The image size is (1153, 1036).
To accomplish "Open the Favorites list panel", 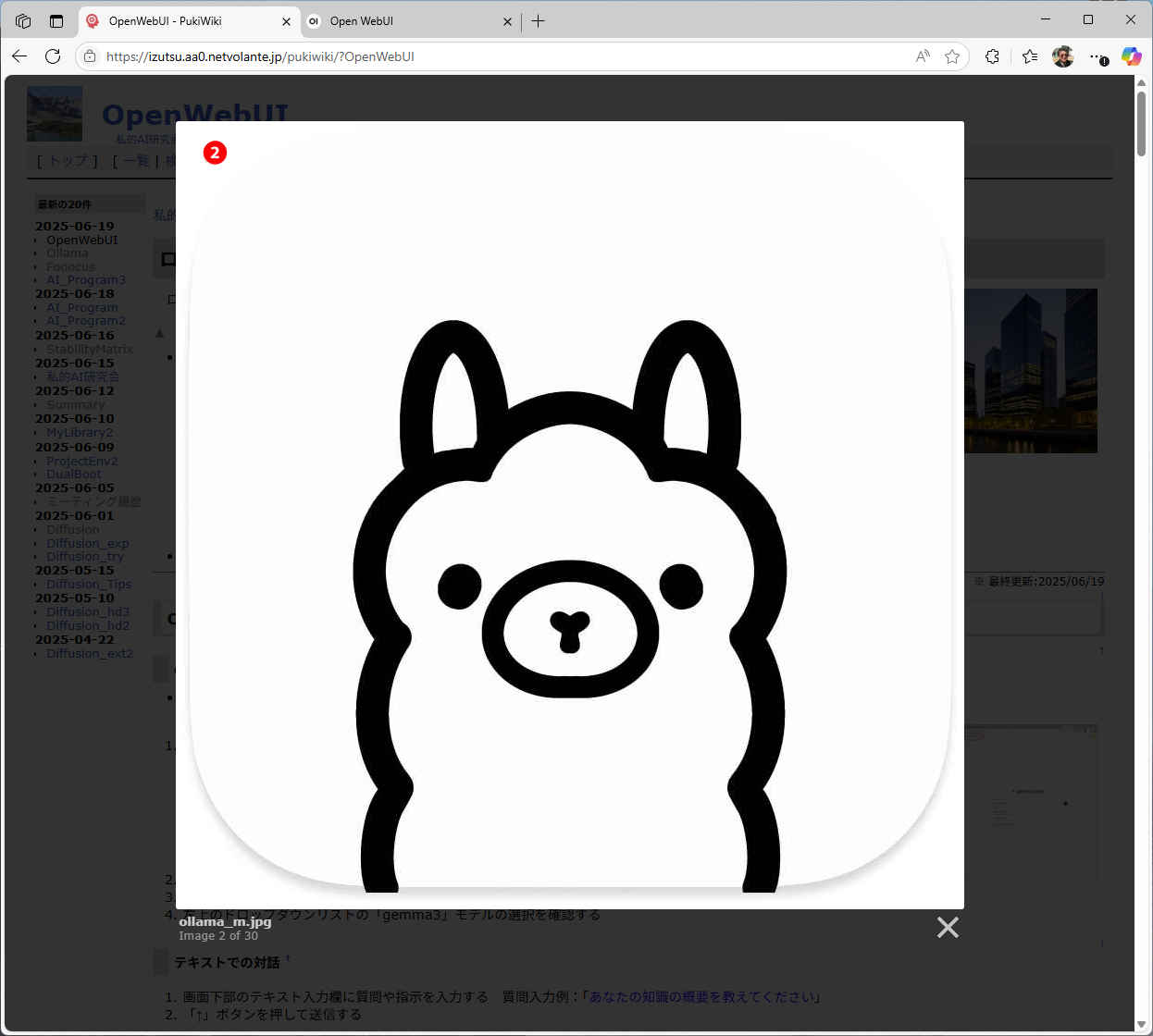I will coord(1030,56).
